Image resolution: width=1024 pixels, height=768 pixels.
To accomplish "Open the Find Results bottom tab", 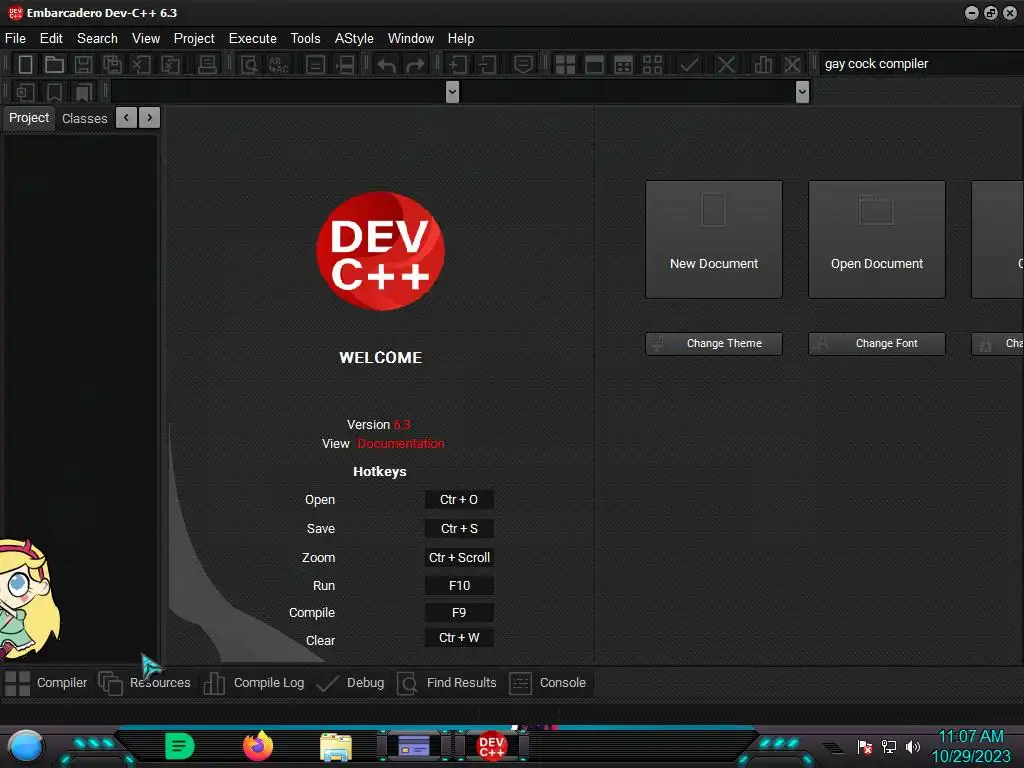I will (447, 683).
